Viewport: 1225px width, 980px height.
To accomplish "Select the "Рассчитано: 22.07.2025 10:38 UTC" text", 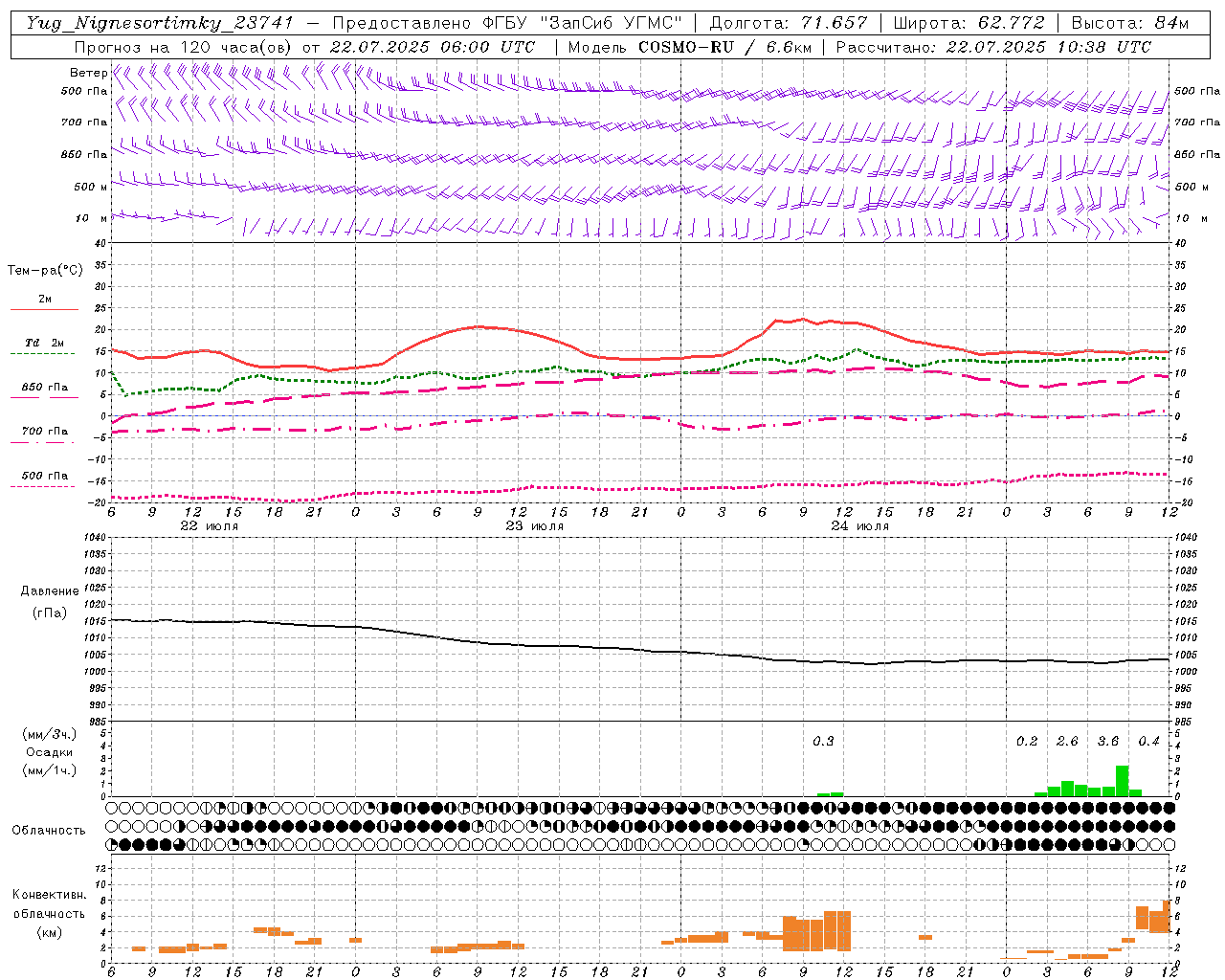I will [993, 47].
